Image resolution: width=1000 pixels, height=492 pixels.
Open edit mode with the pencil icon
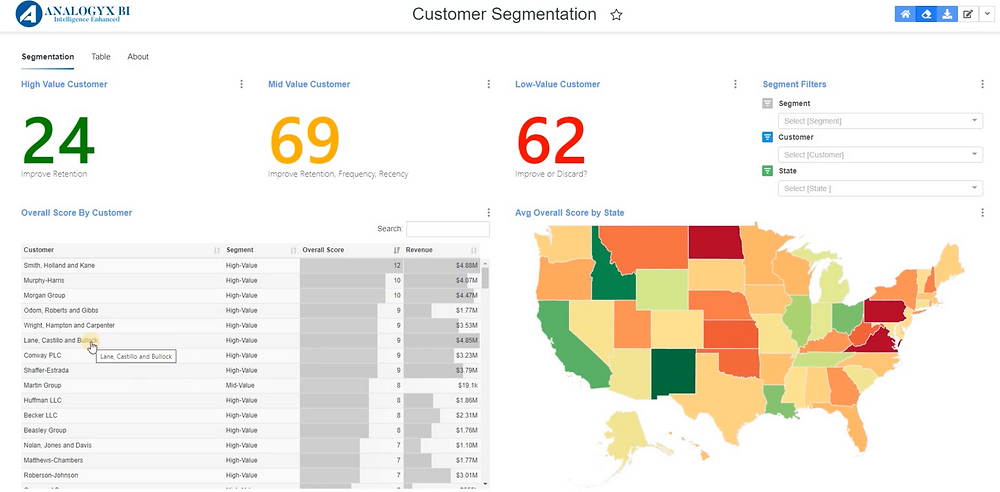pyautogui.click(x=968, y=14)
